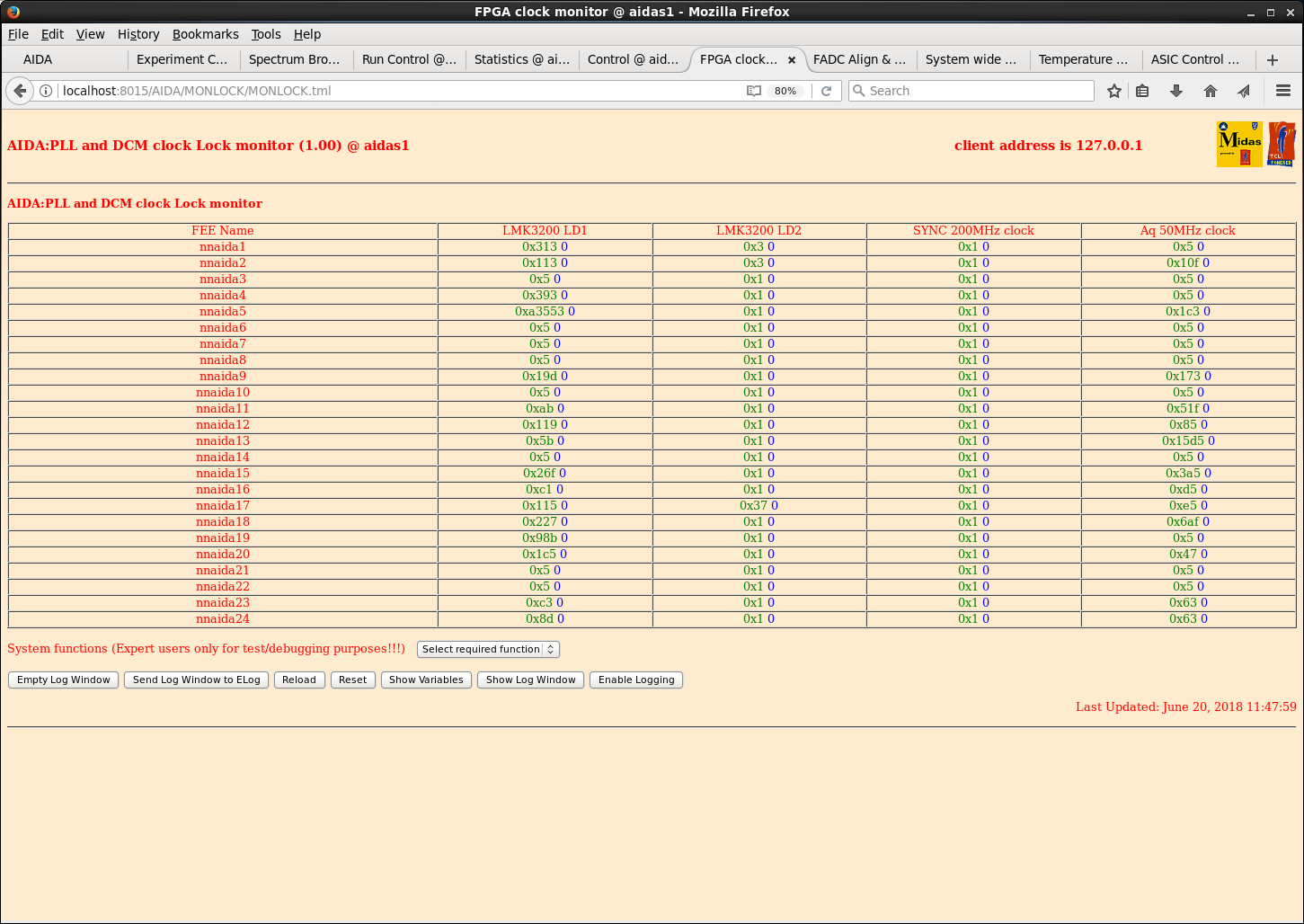Go to the Firefox home page icon
The image size is (1304, 924).
click(1211, 91)
